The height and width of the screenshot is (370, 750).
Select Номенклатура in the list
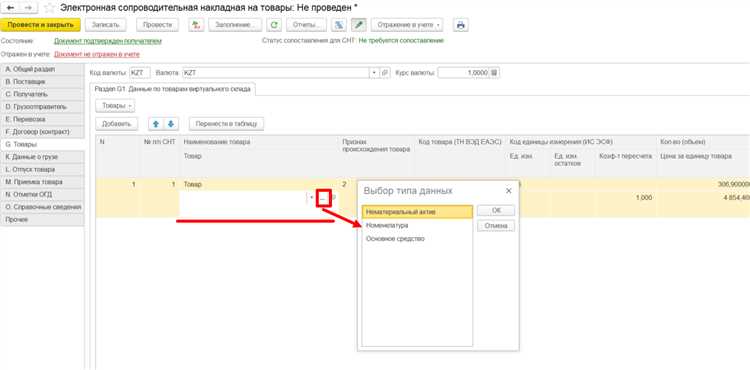tap(417, 225)
